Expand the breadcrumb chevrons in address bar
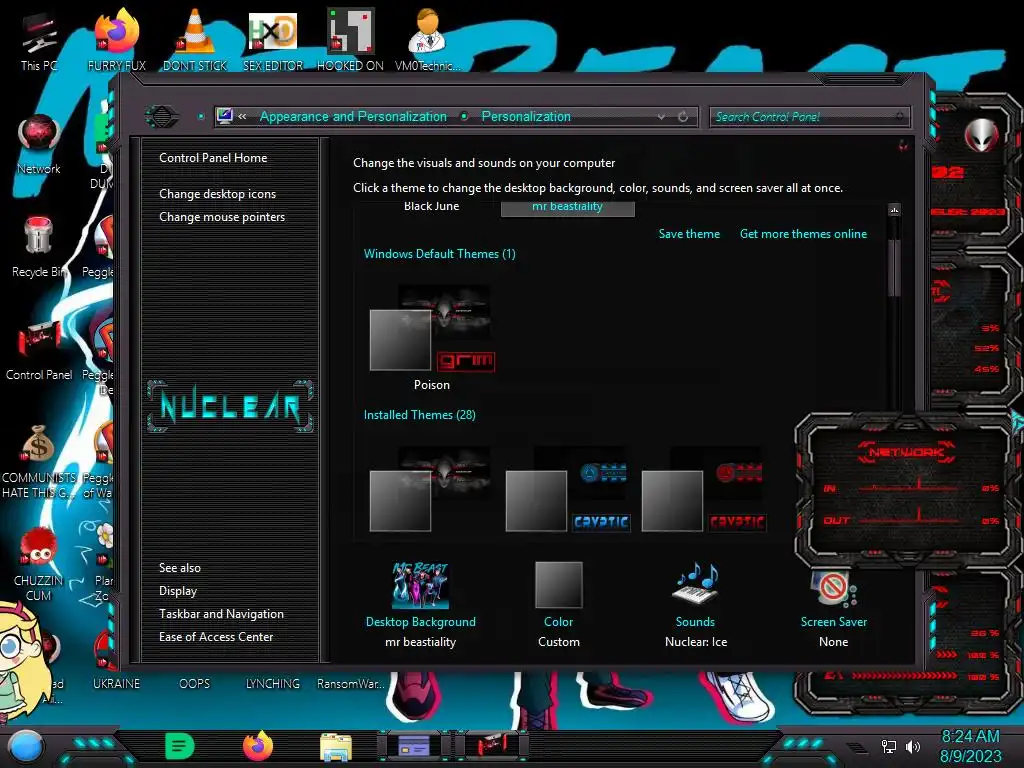1024x768 pixels. click(x=242, y=116)
